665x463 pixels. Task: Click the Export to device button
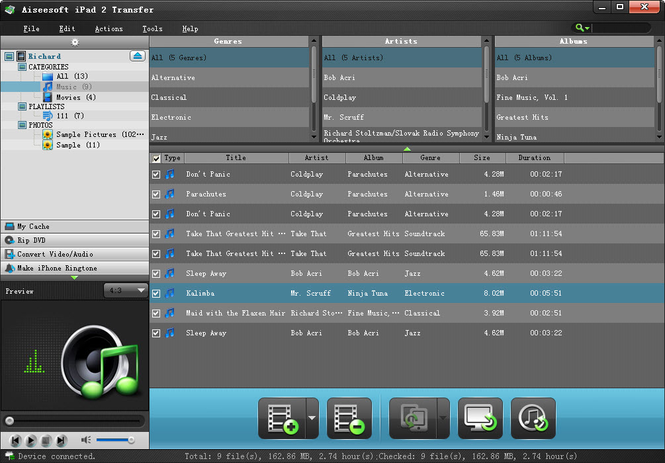[x=413, y=418]
